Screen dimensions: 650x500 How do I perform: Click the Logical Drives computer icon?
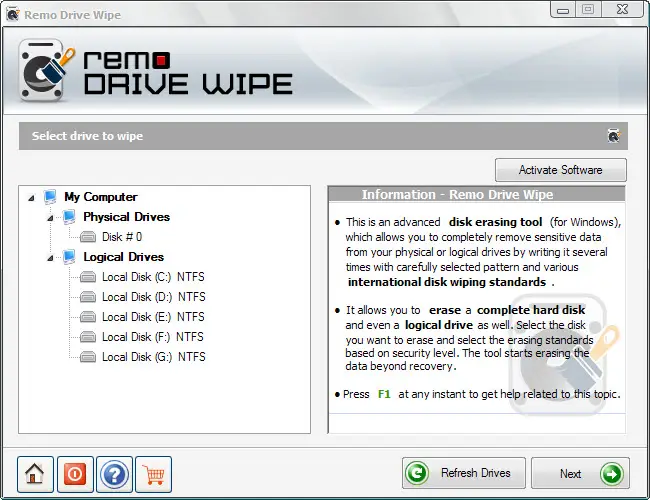[69, 257]
